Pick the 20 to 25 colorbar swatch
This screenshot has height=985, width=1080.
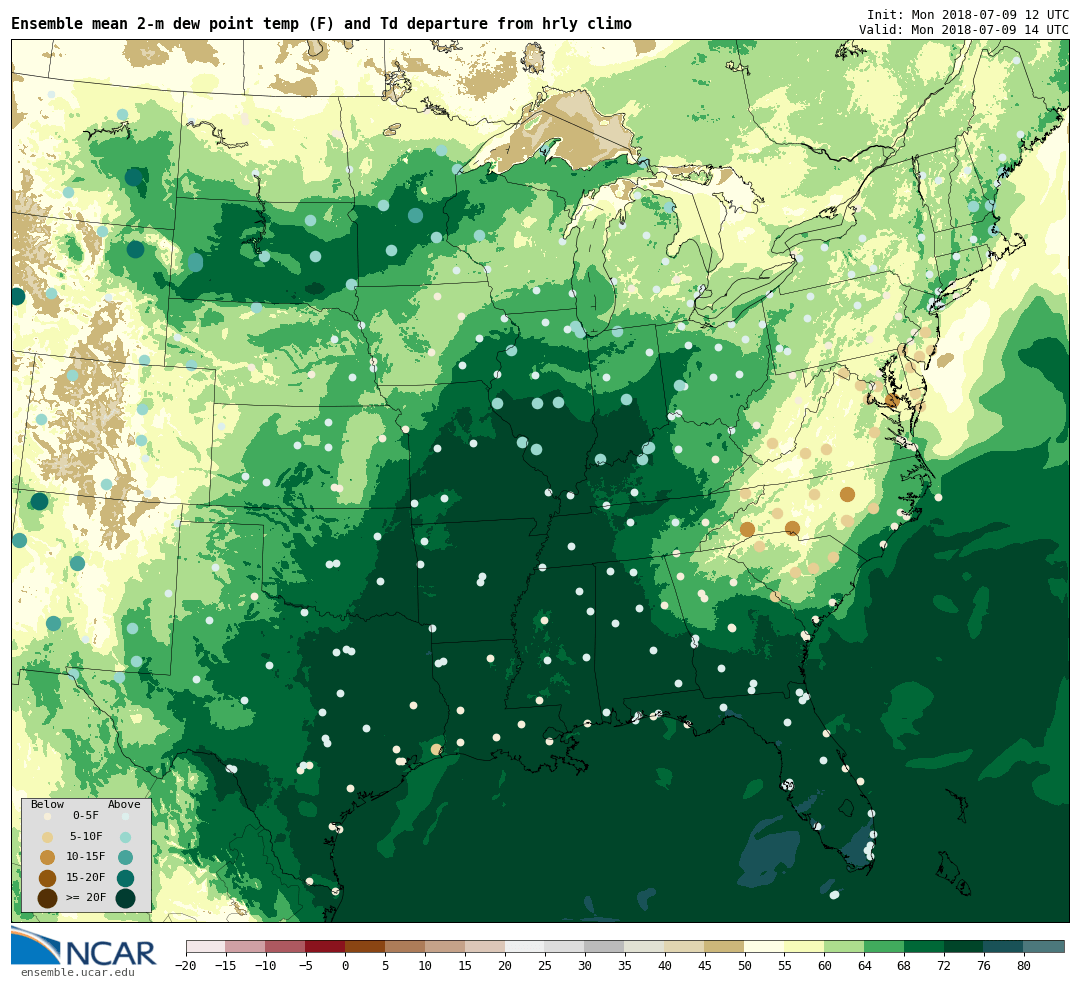(526, 946)
